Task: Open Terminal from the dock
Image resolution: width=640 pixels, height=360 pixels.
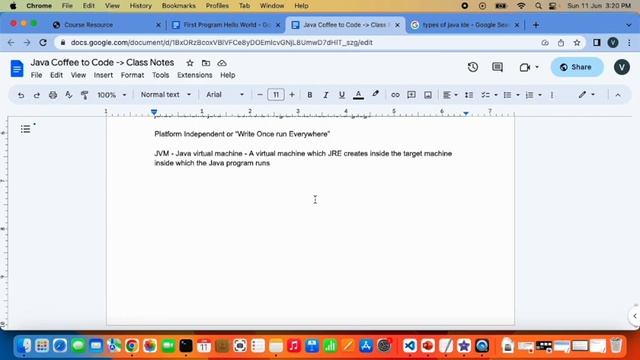Action: [x=186, y=346]
